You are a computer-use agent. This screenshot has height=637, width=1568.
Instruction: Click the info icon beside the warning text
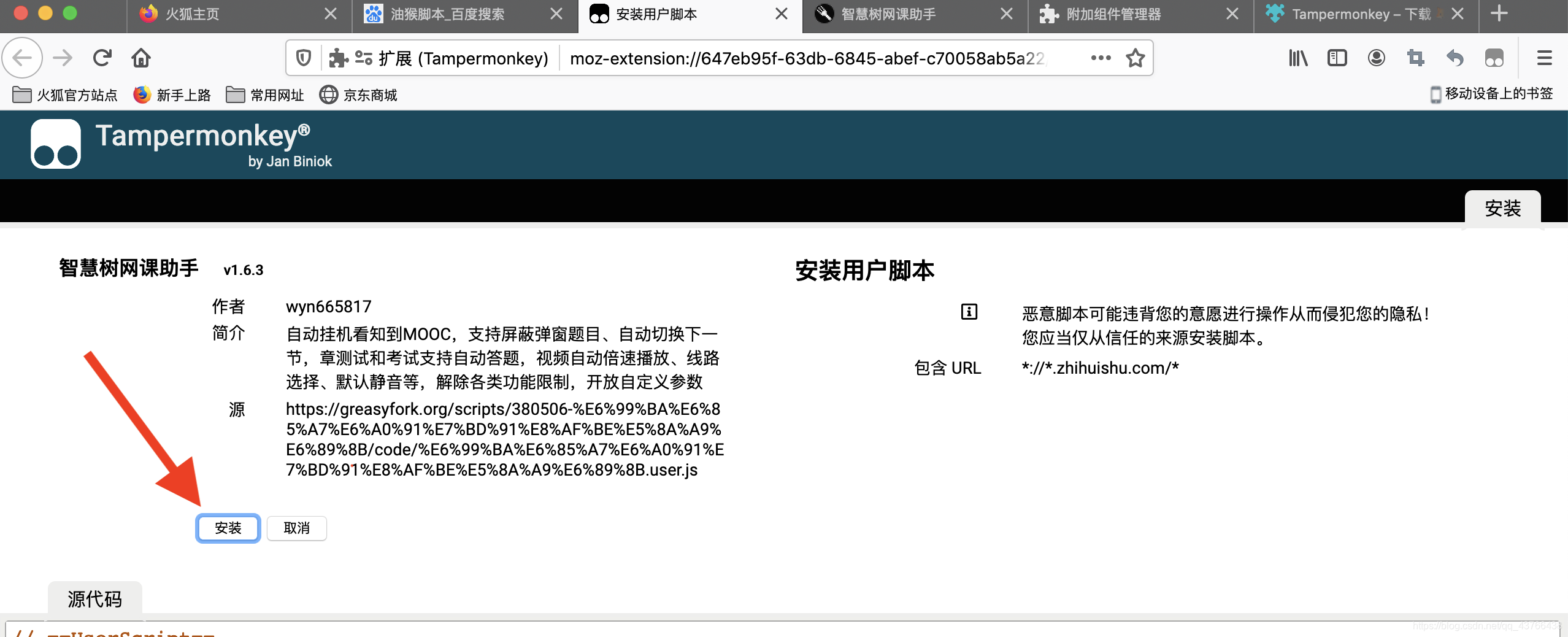click(969, 312)
